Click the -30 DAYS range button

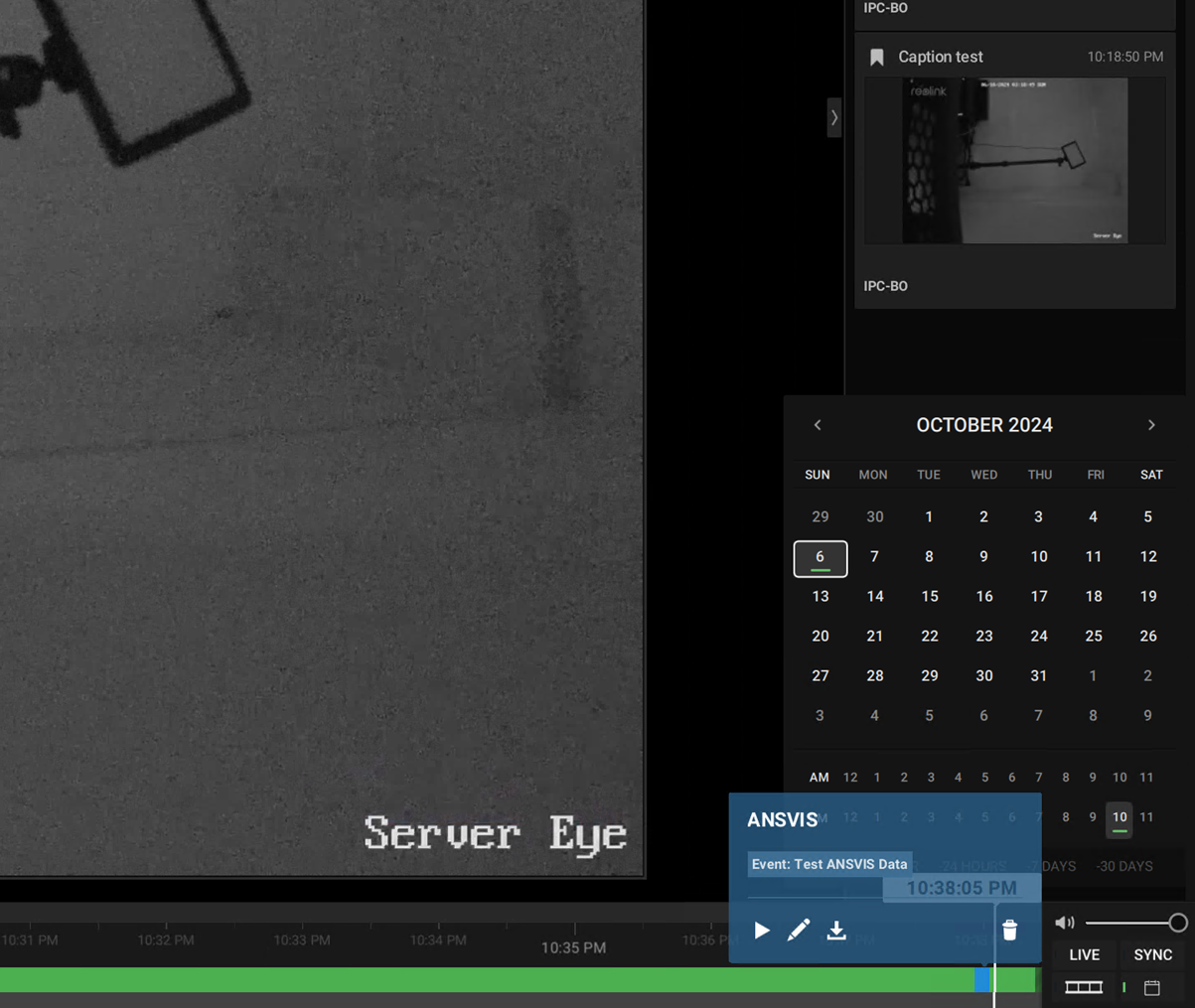[1124, 866]
